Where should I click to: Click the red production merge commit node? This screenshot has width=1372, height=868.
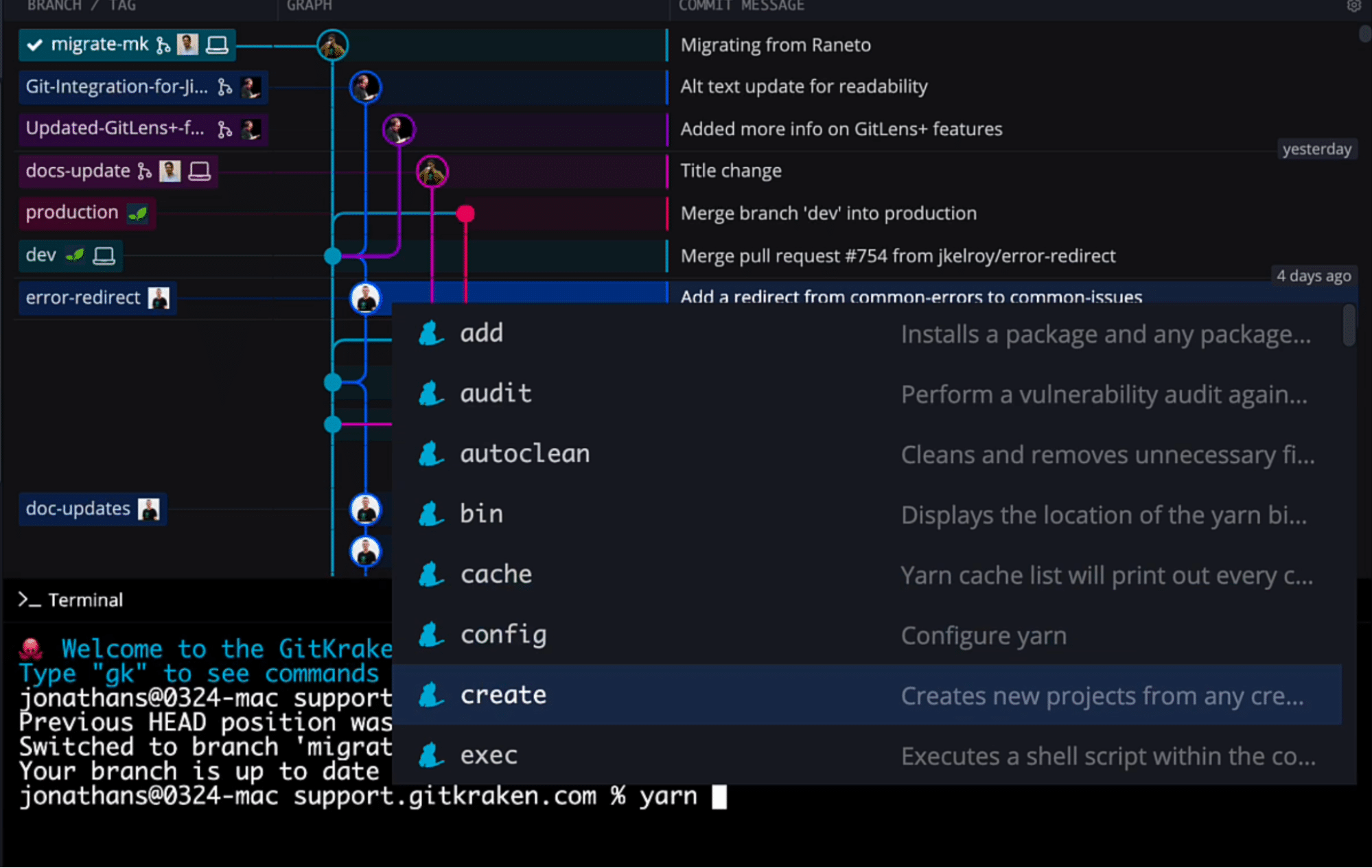(465, 214)
